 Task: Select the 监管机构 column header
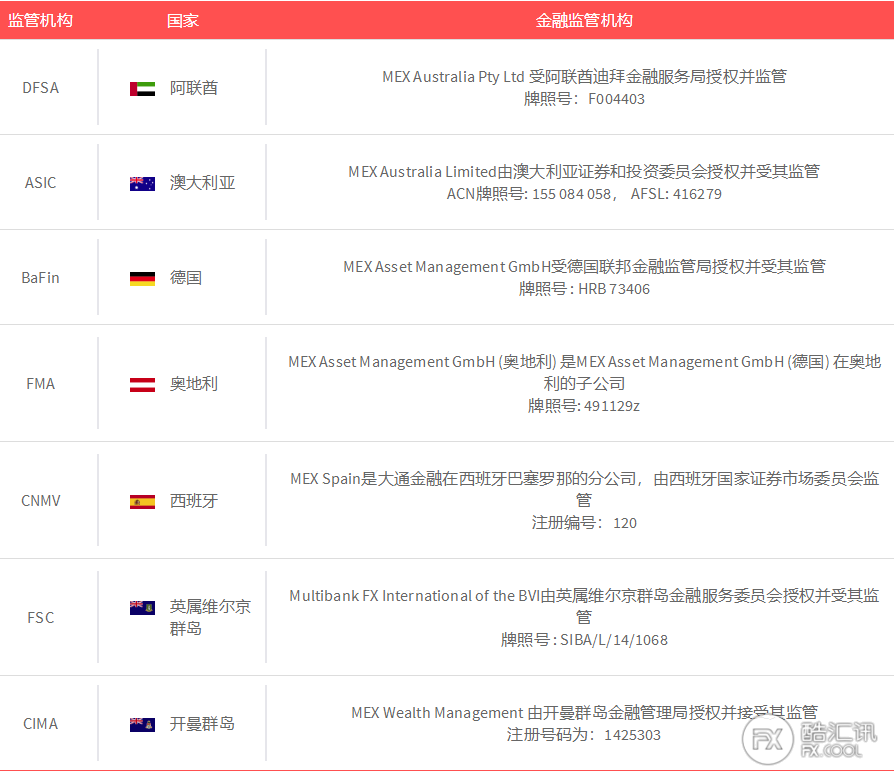40,21
